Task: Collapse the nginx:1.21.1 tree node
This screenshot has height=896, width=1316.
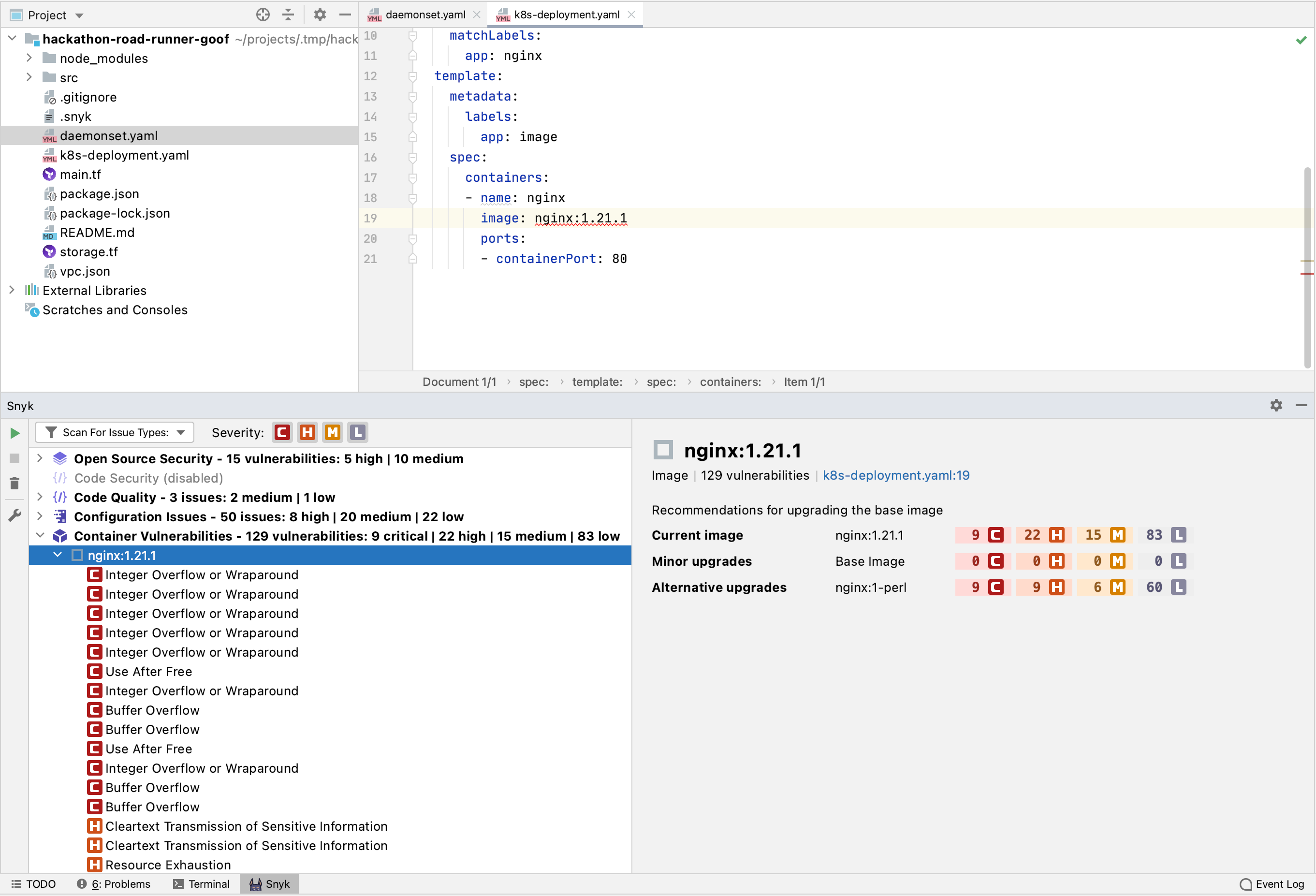Action: tap(58, 555)
